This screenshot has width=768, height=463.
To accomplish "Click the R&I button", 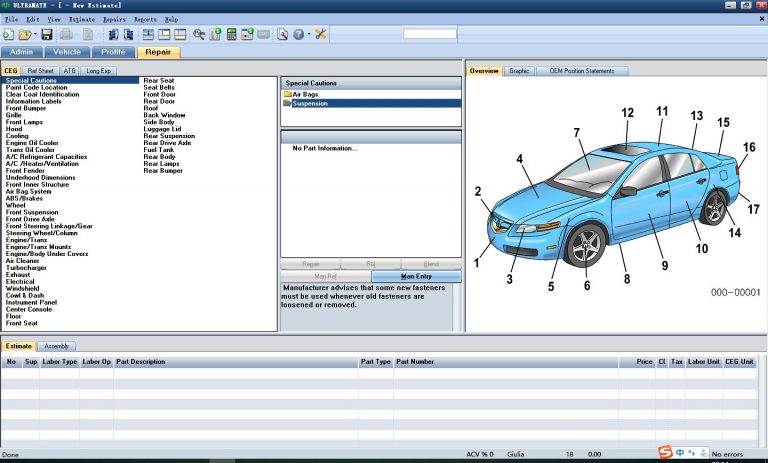I will click(371, 264).
